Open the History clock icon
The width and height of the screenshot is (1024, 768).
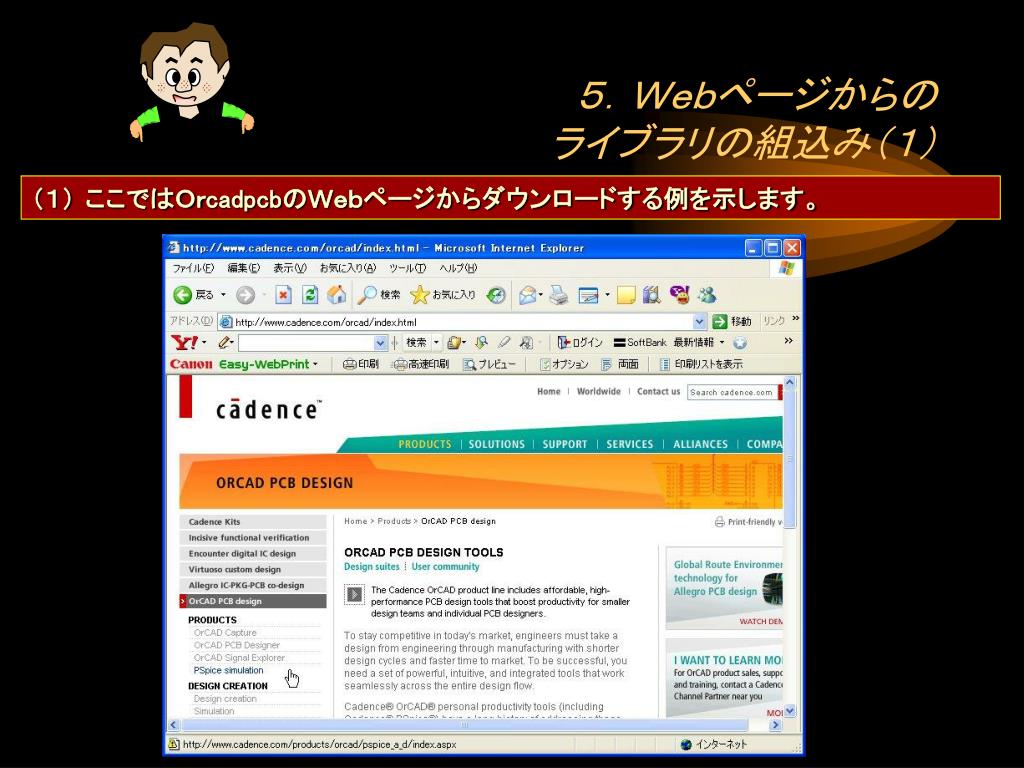(496, 296)
